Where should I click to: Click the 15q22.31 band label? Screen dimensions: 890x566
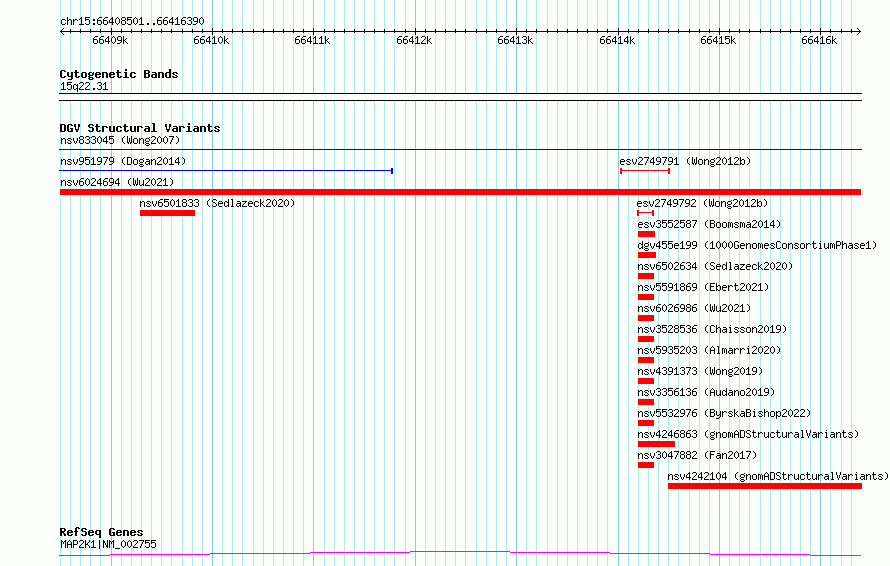(84, 87)
